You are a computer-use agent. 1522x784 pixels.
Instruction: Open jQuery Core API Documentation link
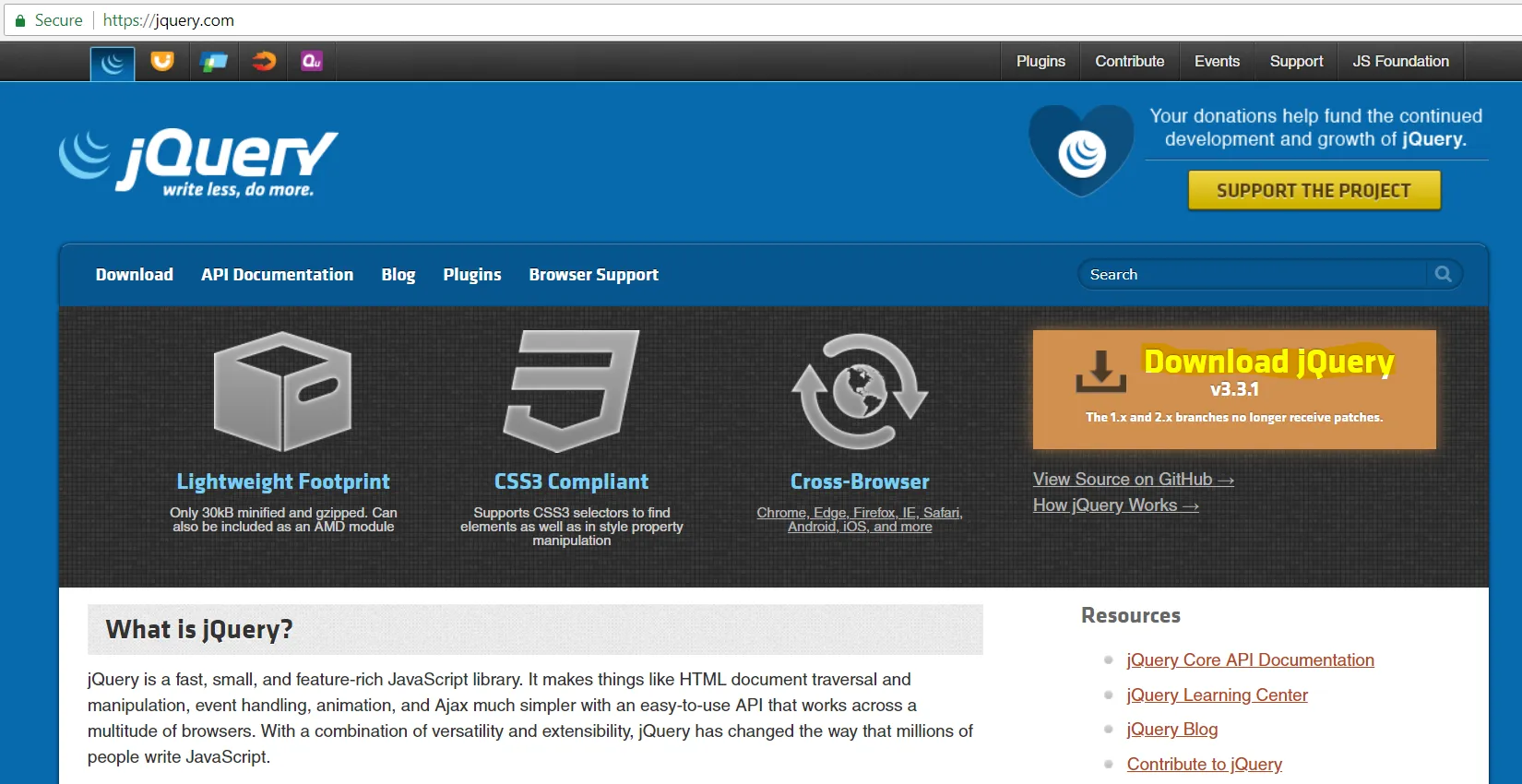point(1250,660)
